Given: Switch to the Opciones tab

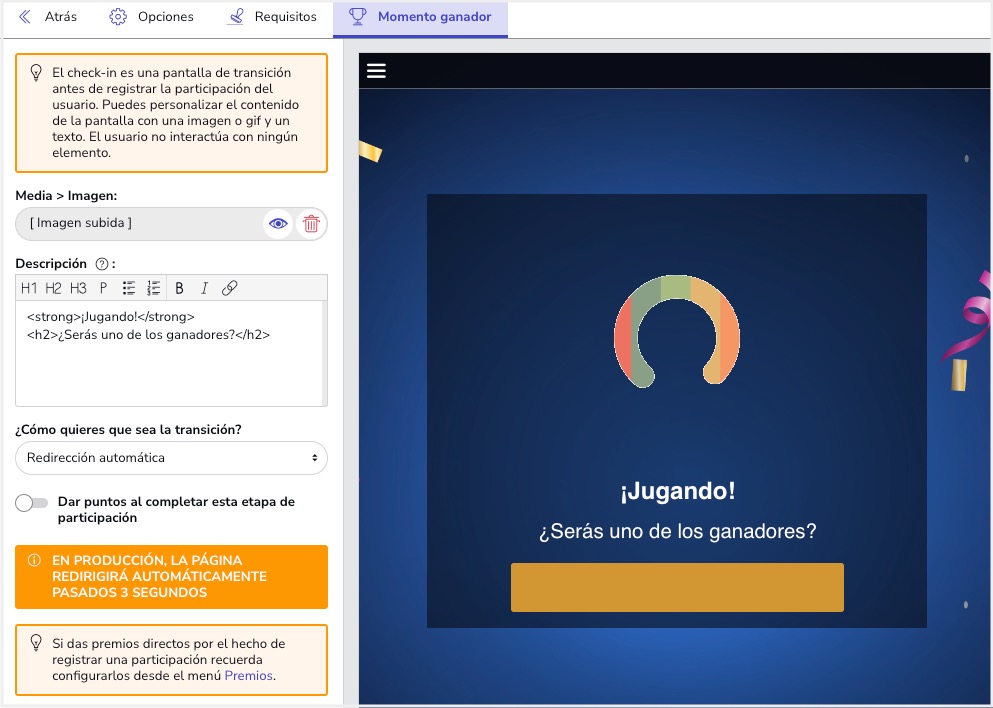Looking at the screenshot, I should 151,17.
